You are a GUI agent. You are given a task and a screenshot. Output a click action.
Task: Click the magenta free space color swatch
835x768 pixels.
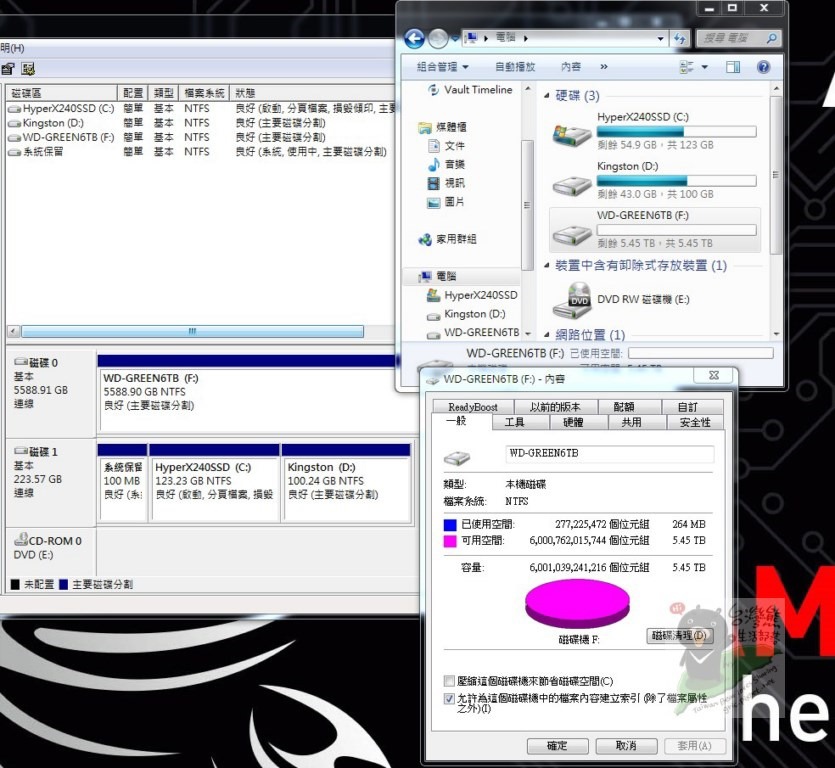click(x=450, y=541)
